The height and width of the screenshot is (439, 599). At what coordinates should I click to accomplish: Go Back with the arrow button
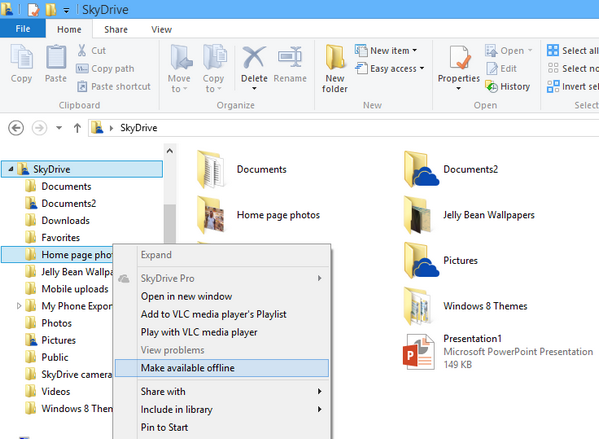pos(16,128)
